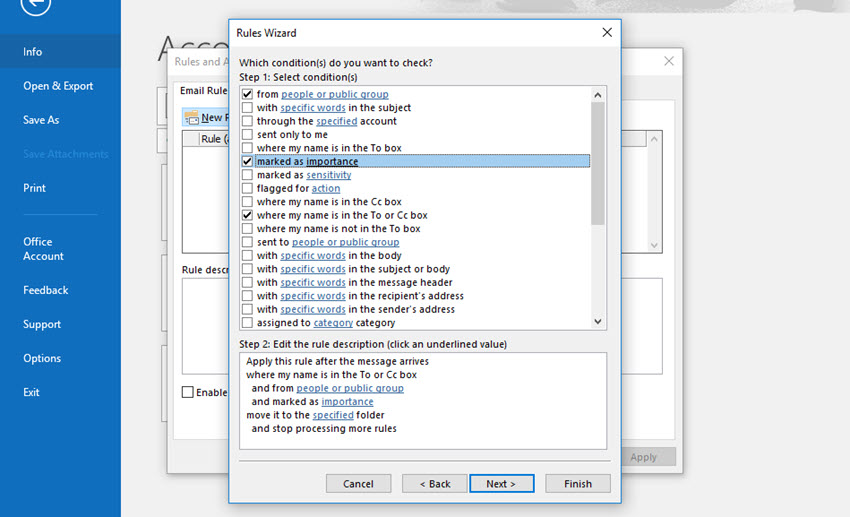Viewport: 850px width, 517px height.
Task: Click 'Apply this rule after the message arrives'
Action: (x=337, y=361)
